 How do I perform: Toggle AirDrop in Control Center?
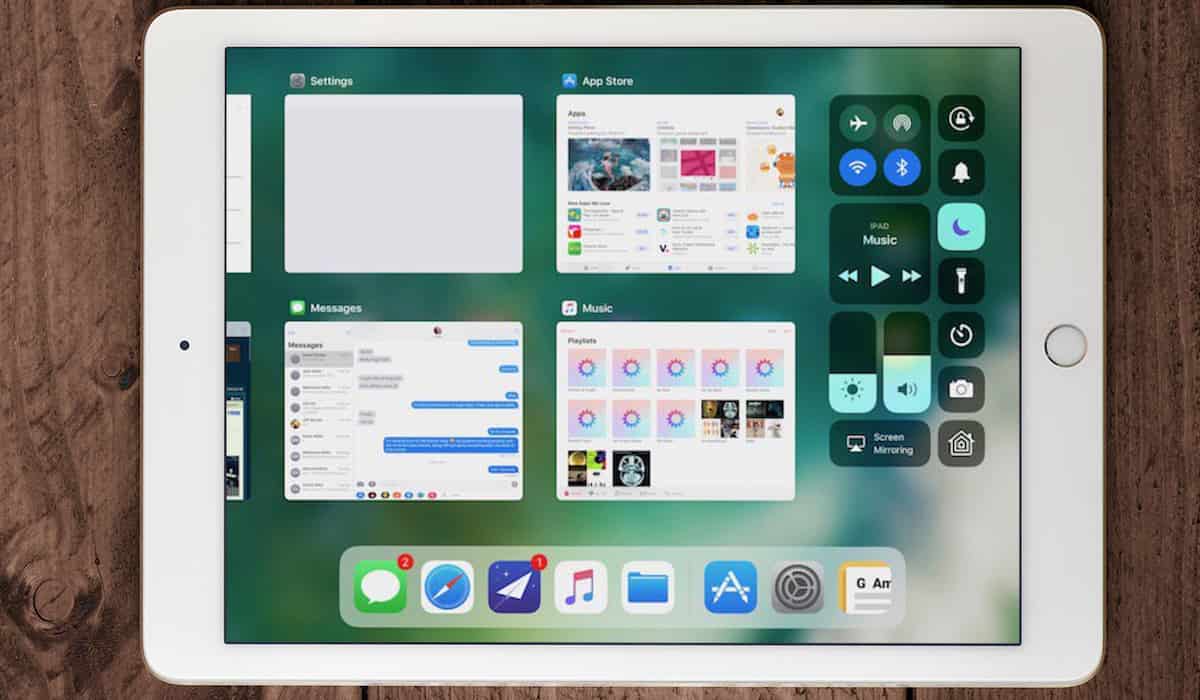click(902, 122)
